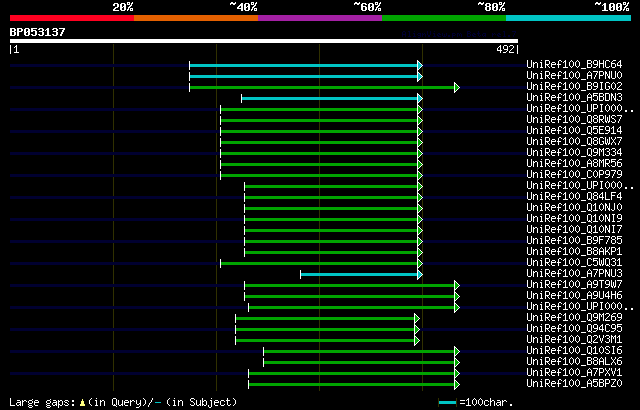This screenshot has height=410, width=640.
Task: Select the UniRef100_Q10NI9 label
Action: click(x=574, y=219)
